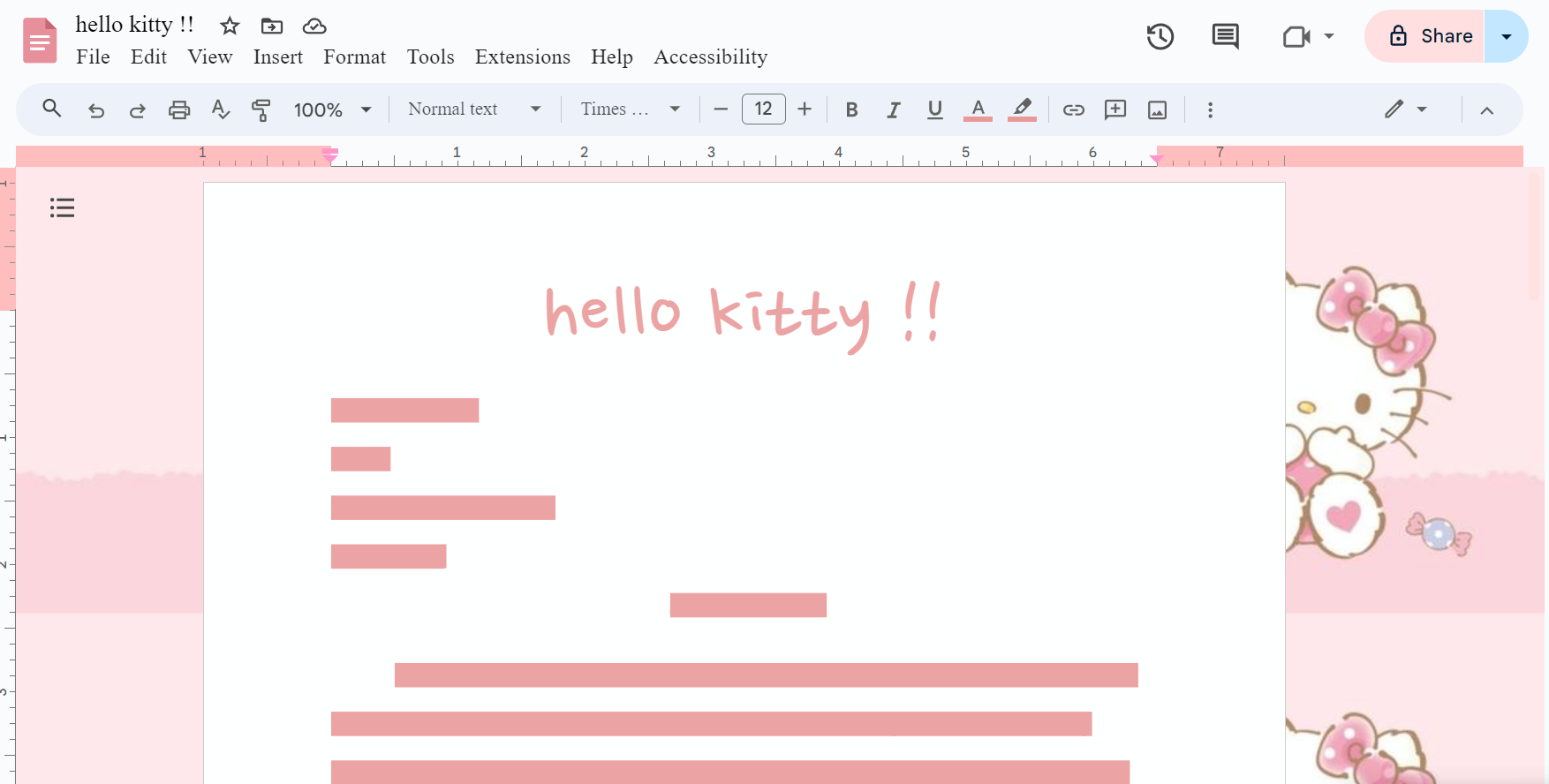Open the Google Docs home icon
This screenshot has height=784, width=1549.
pos(40,41)
